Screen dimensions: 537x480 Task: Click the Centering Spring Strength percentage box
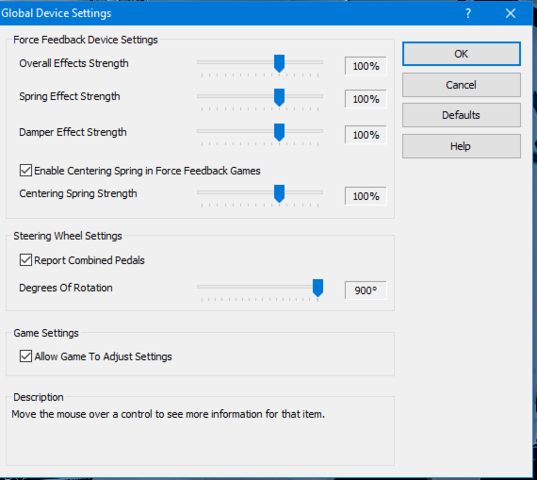(x=366, y=196)
